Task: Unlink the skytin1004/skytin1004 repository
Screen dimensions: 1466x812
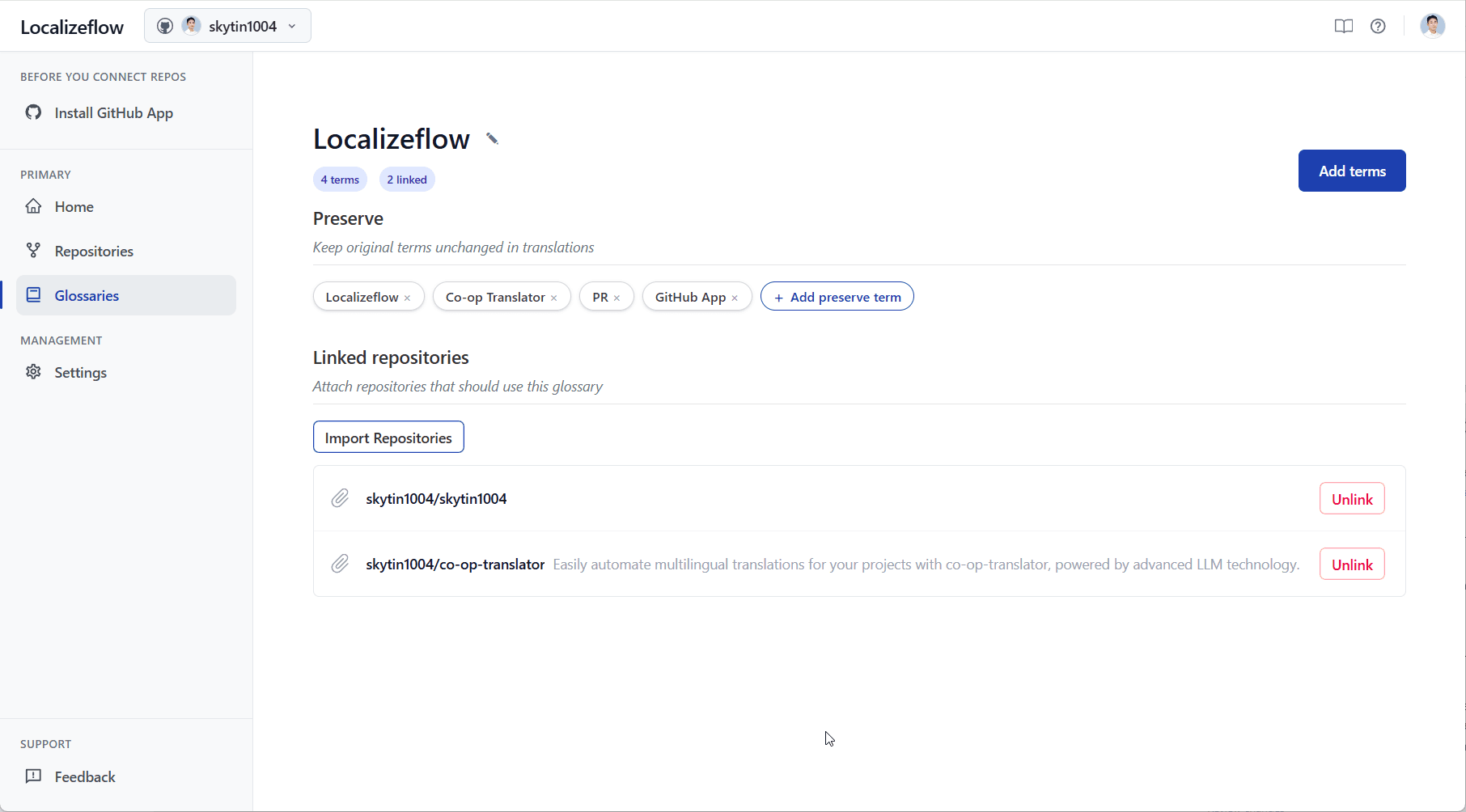Action: [1351, 499]
